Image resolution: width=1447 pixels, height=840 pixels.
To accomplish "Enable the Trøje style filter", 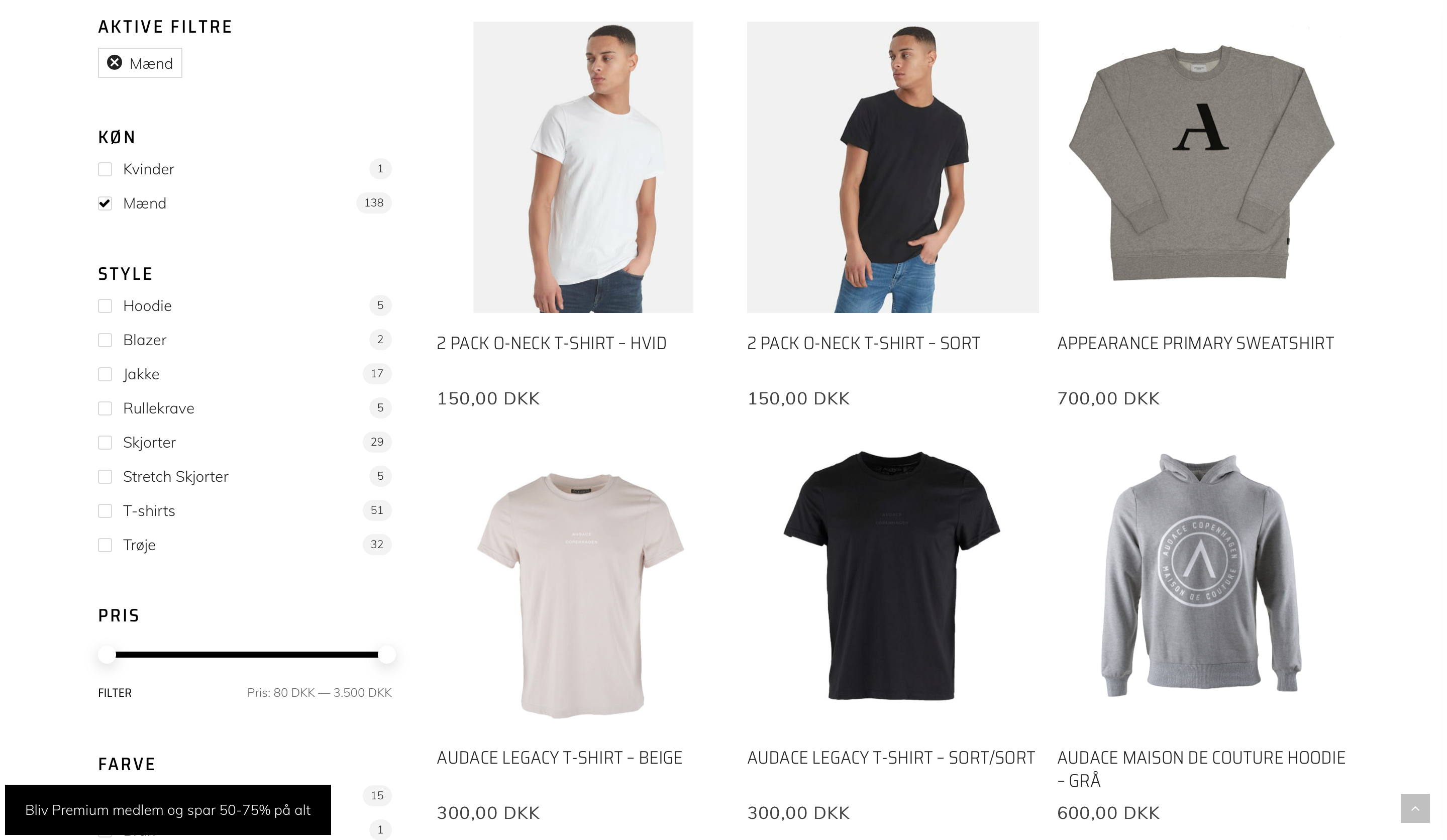I will [105, 545].
